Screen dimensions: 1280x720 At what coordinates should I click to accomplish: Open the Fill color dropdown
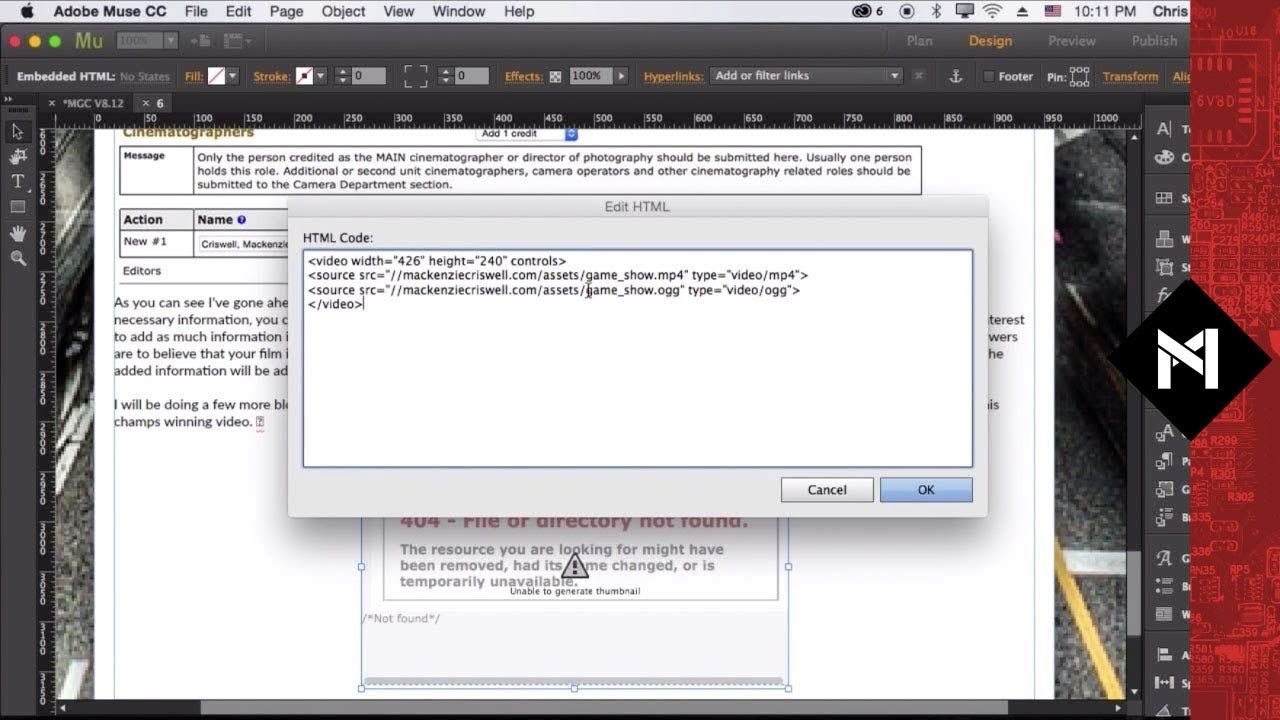(x=233, y=76)
